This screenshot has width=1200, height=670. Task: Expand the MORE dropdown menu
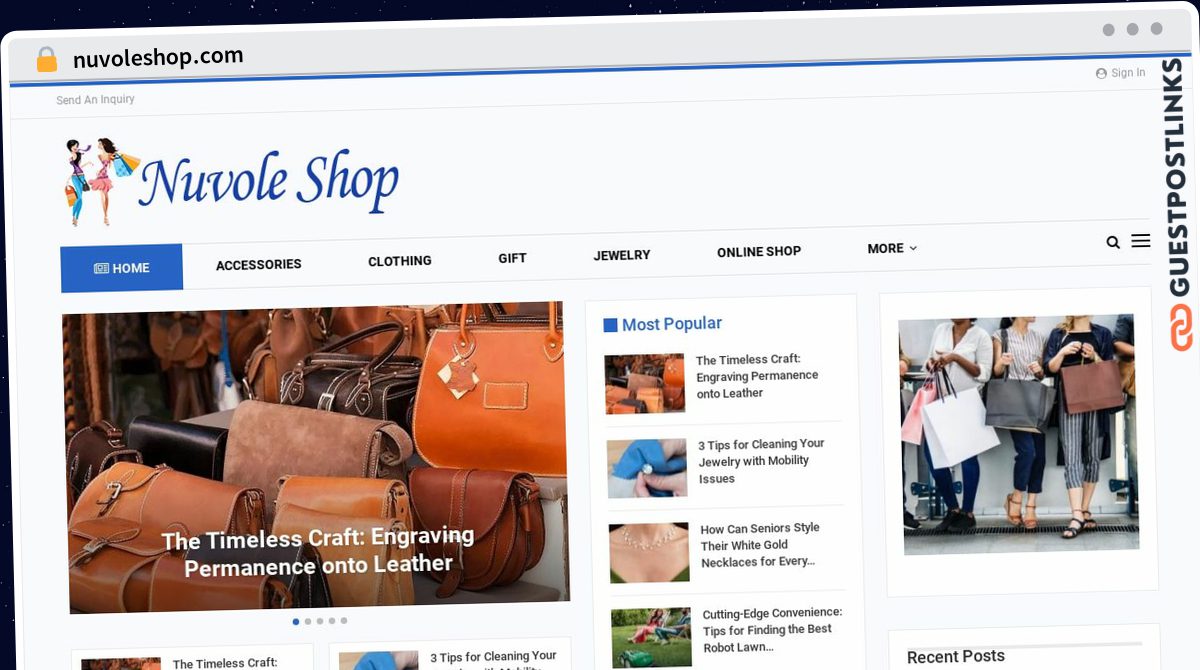click(892, 248)
